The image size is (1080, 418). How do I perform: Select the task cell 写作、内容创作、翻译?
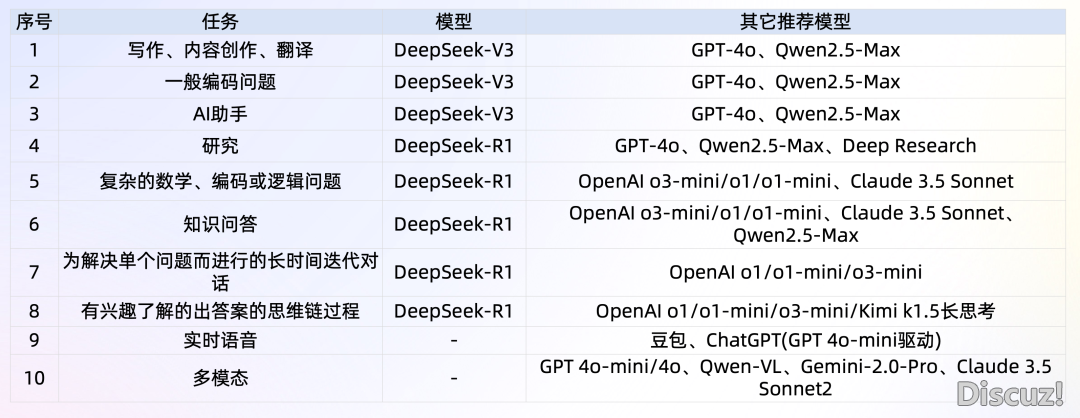click(x=220, y=50)
